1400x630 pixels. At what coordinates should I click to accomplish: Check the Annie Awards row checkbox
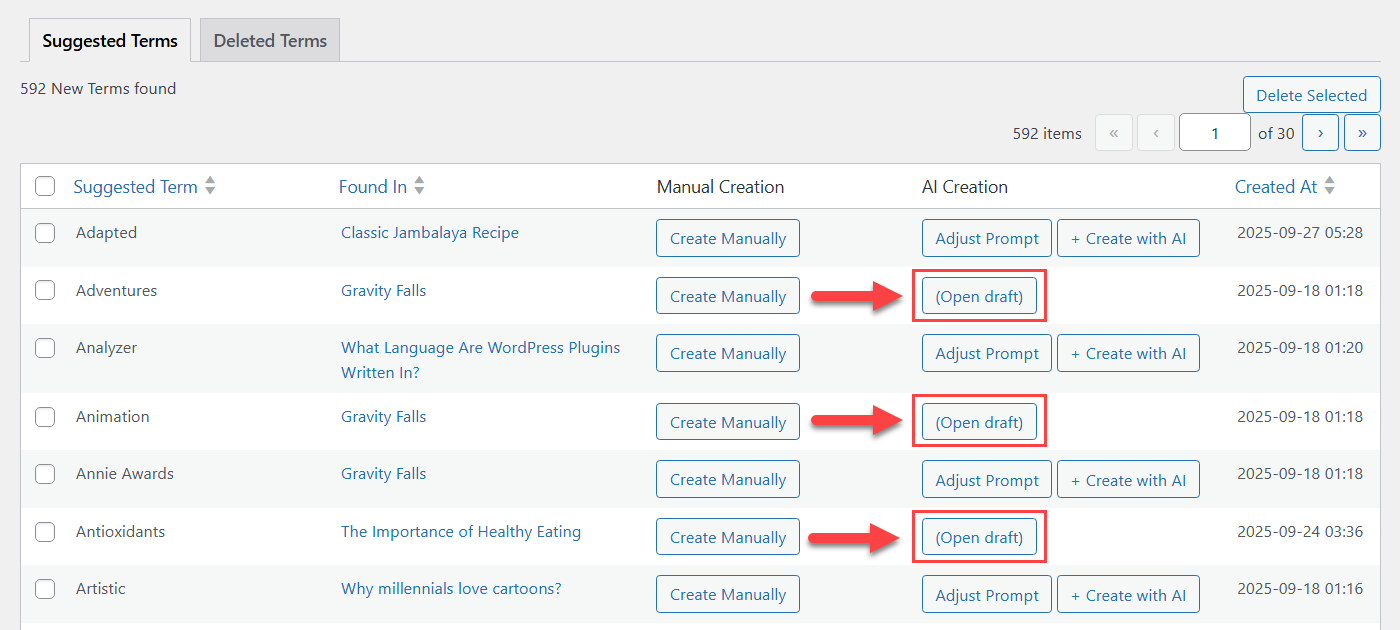coord(45,474)
